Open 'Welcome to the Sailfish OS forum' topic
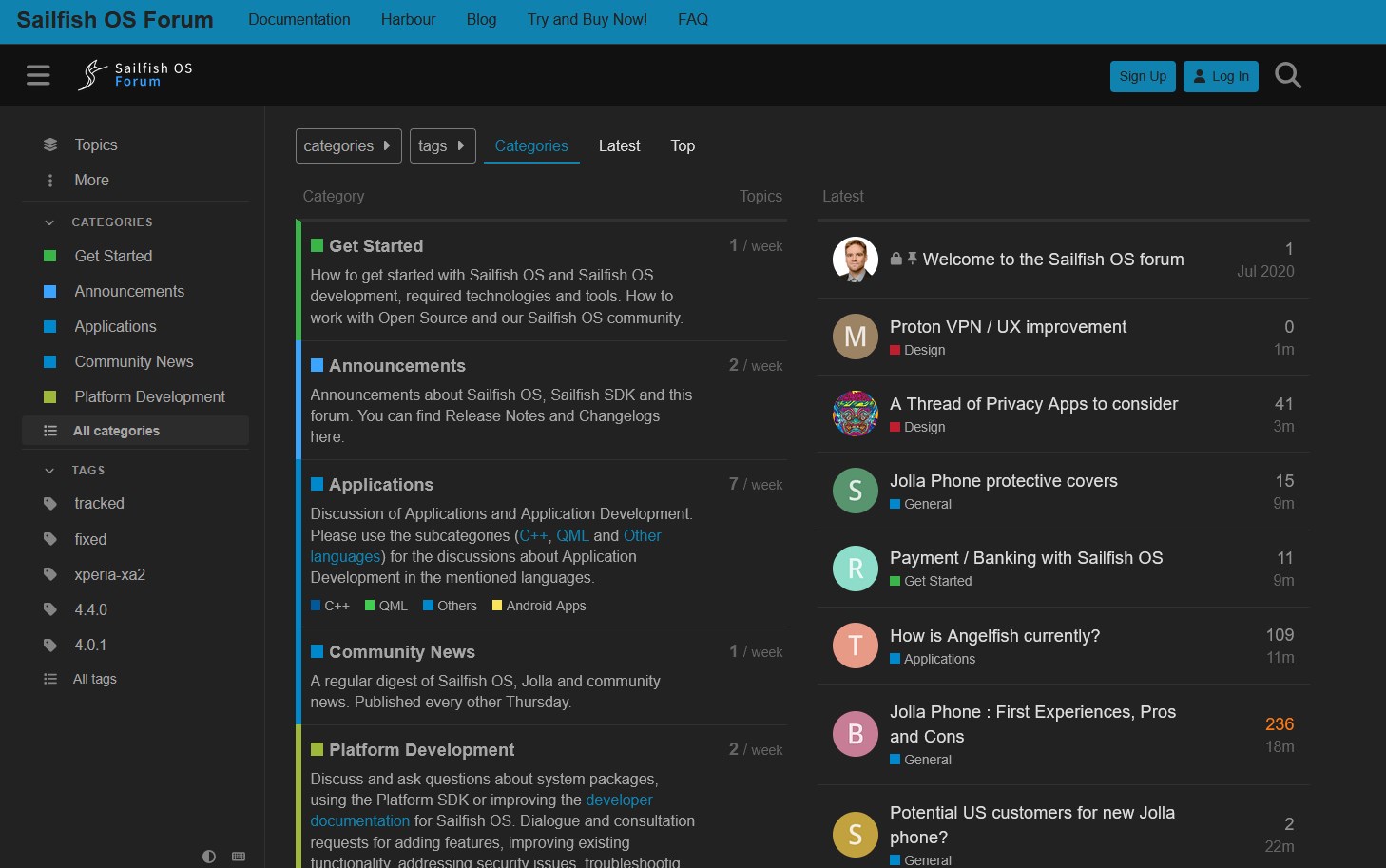1386x868 pixels. point(1053,259)
